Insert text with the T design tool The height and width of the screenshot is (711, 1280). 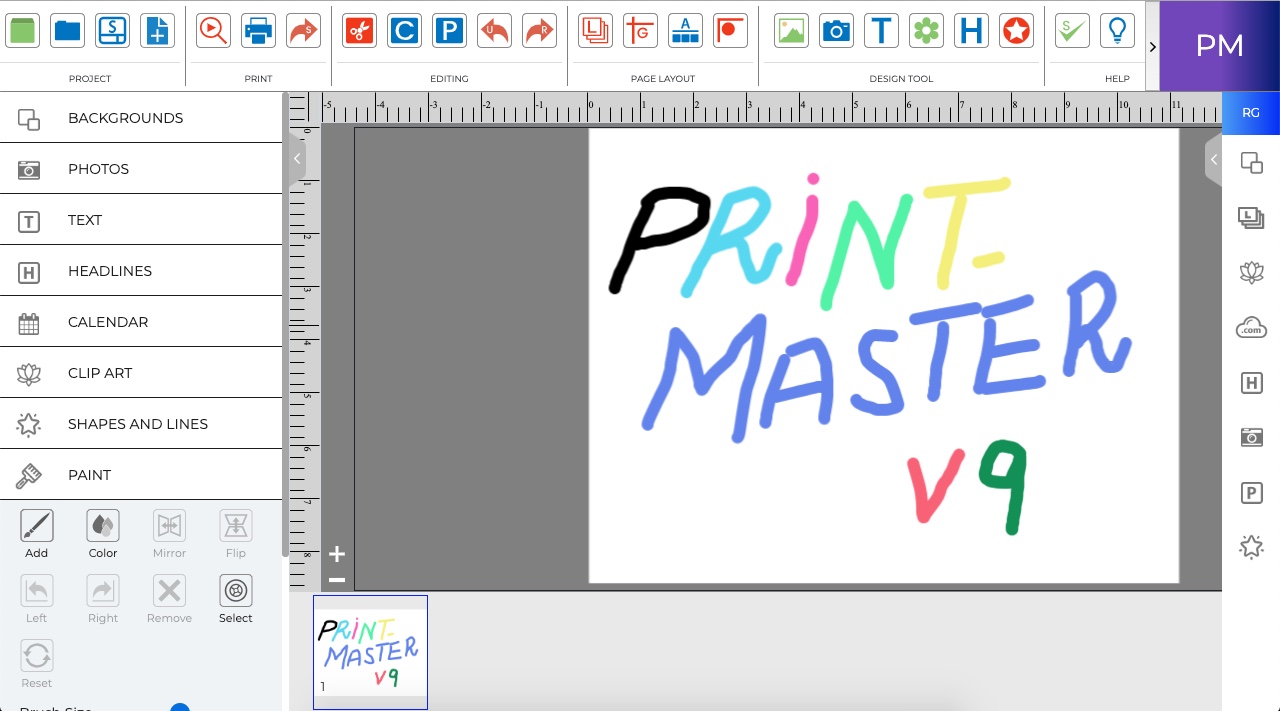[x=881, y=30]
